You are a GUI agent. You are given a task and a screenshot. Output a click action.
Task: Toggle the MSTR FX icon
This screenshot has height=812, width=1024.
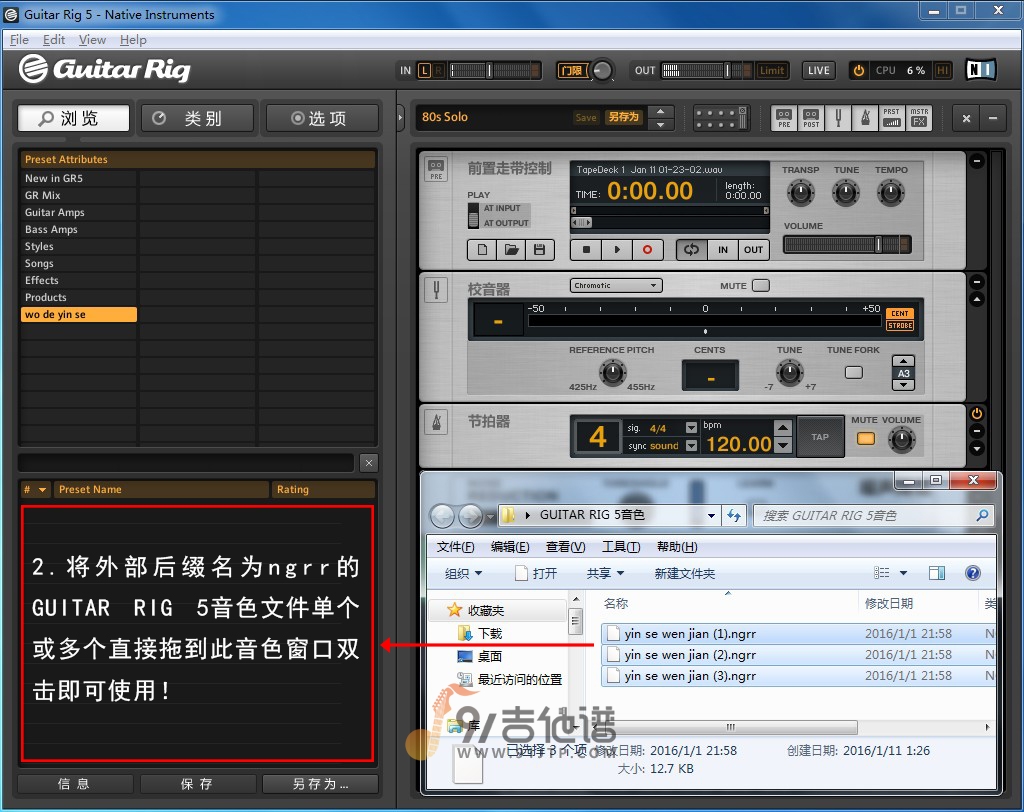pos(919,118)
